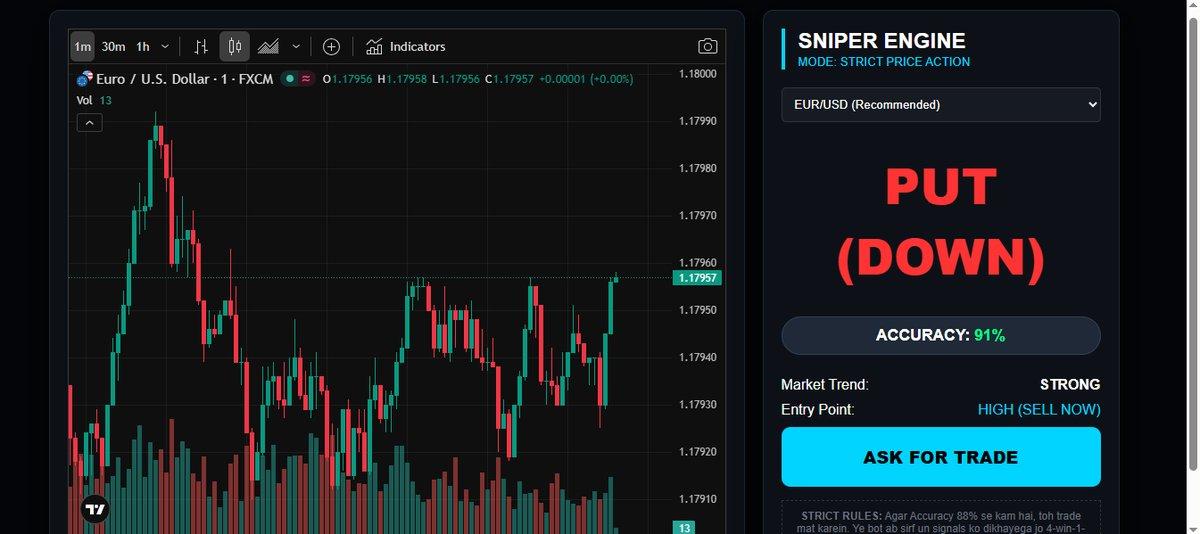
Task: Click the compare or add symbol icon
Action: (x=331, y=46)
